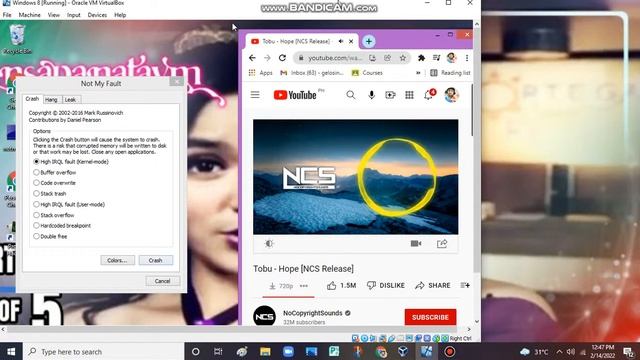640x360 pixels.
Task: Dislike the Tobu - Hope video
Action: pyautogui.click(x=386, y=285)
